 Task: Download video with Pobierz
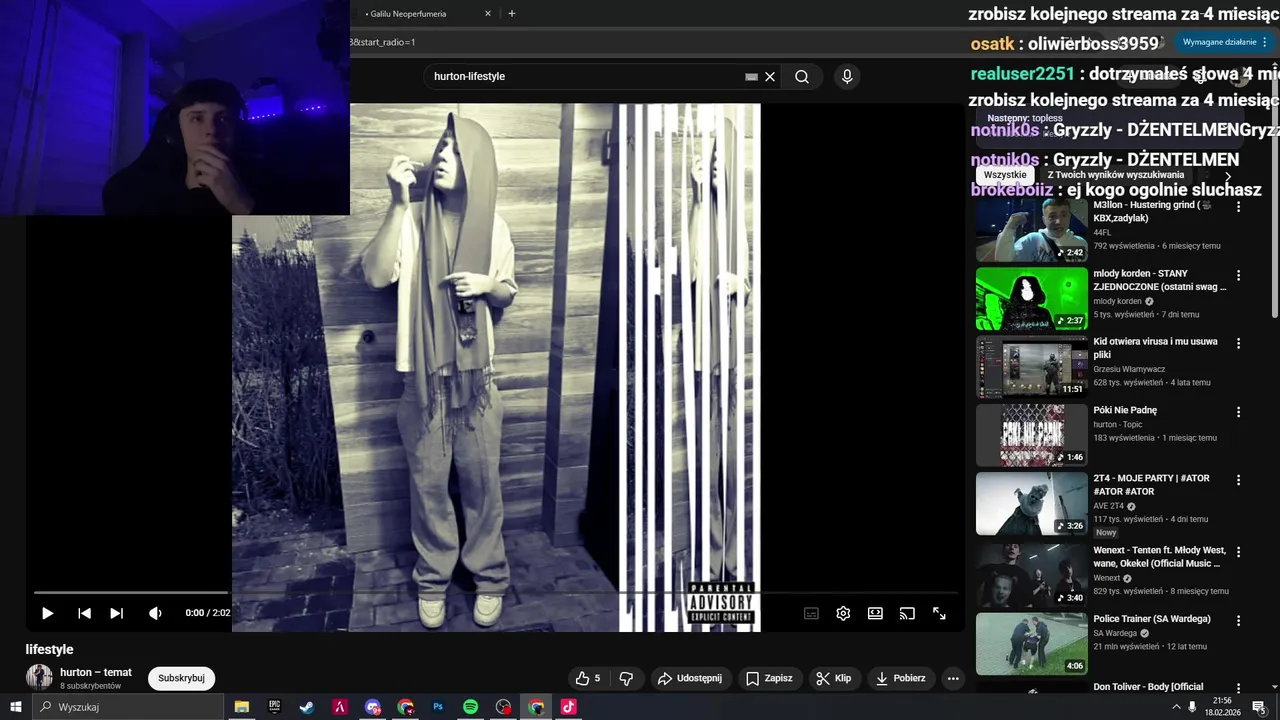click(x=901, y=678)
